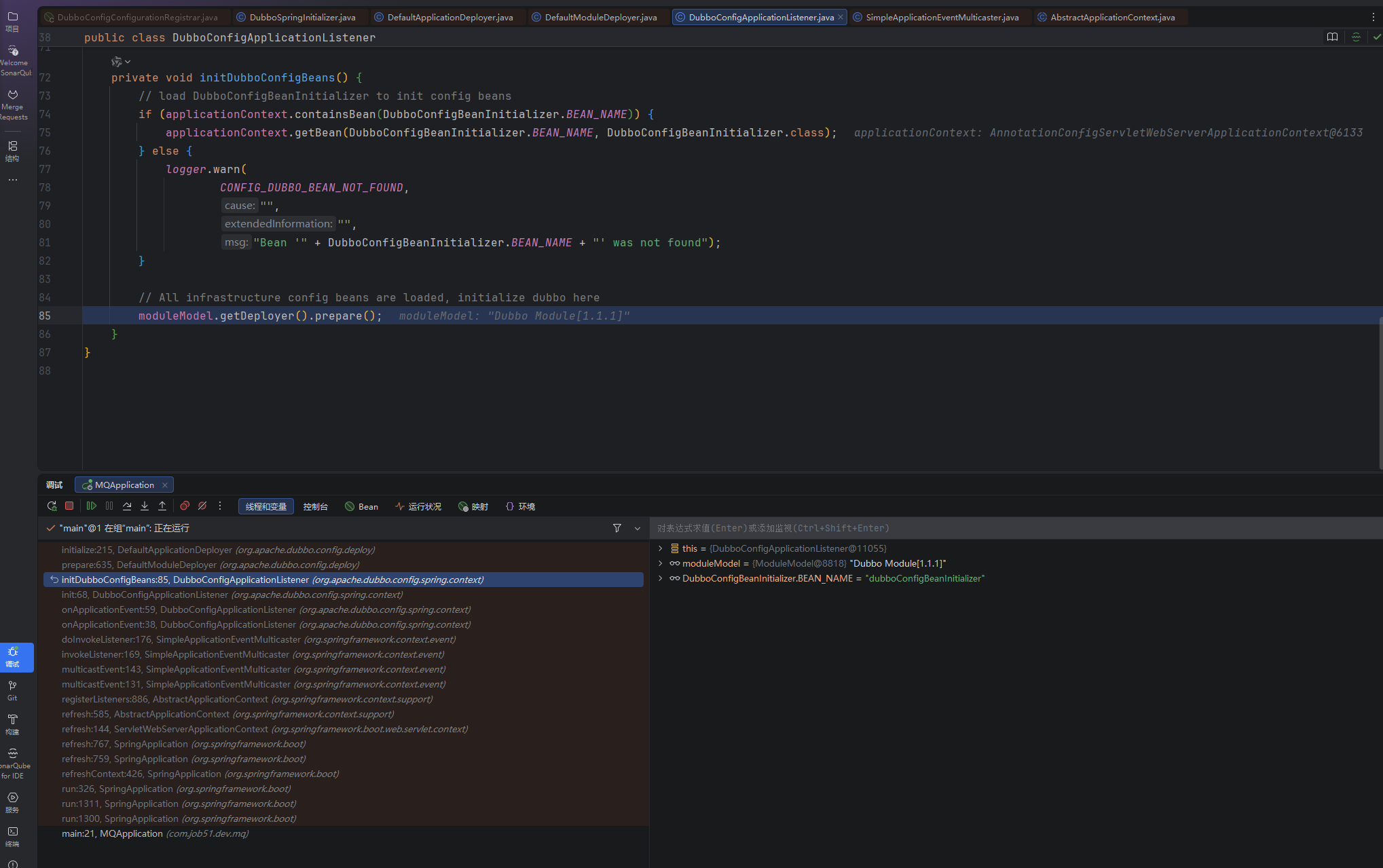Toggle Reader Mode book icon
Viewport: 1383px width, 868px height.
click(x=1332, y=37)
